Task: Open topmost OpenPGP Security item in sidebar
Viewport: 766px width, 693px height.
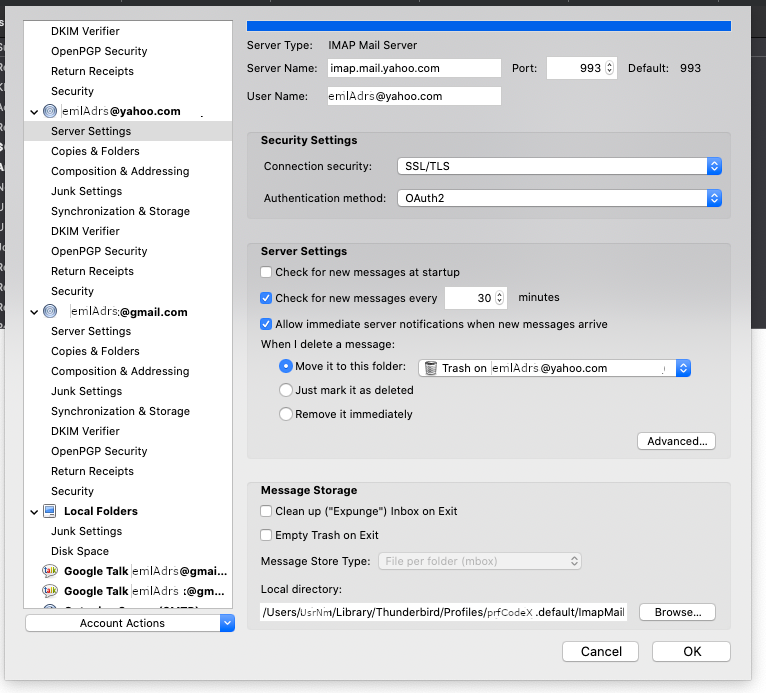Action: click(x=128, y=51)
